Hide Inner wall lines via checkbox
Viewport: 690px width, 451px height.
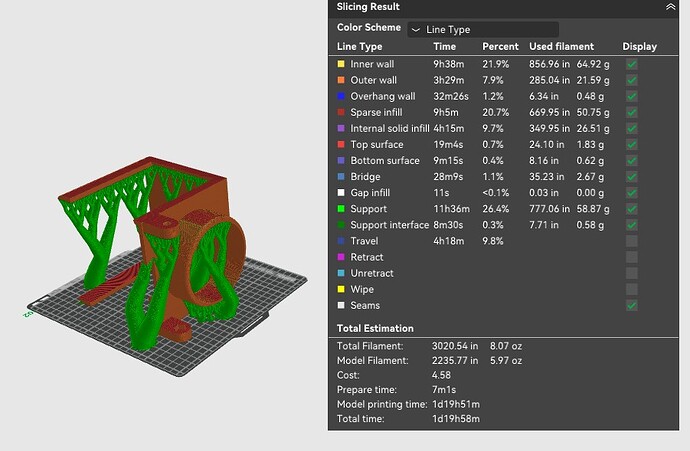tap(631, 64)
